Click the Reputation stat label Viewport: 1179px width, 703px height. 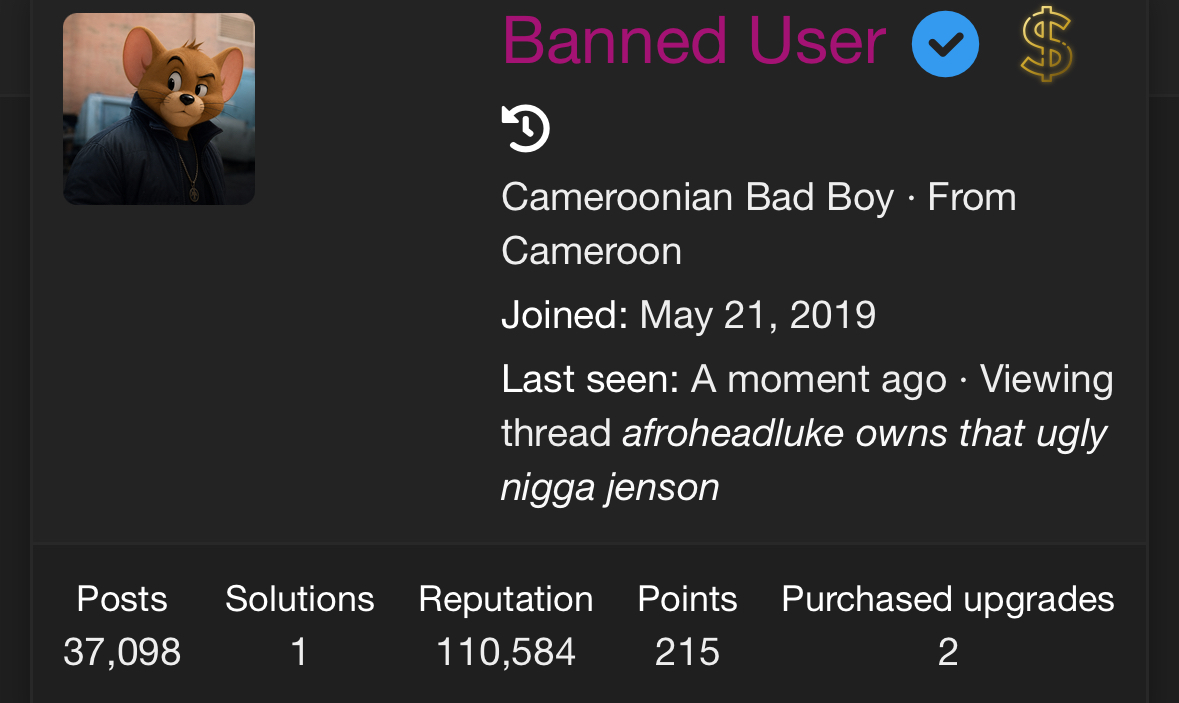505,600
